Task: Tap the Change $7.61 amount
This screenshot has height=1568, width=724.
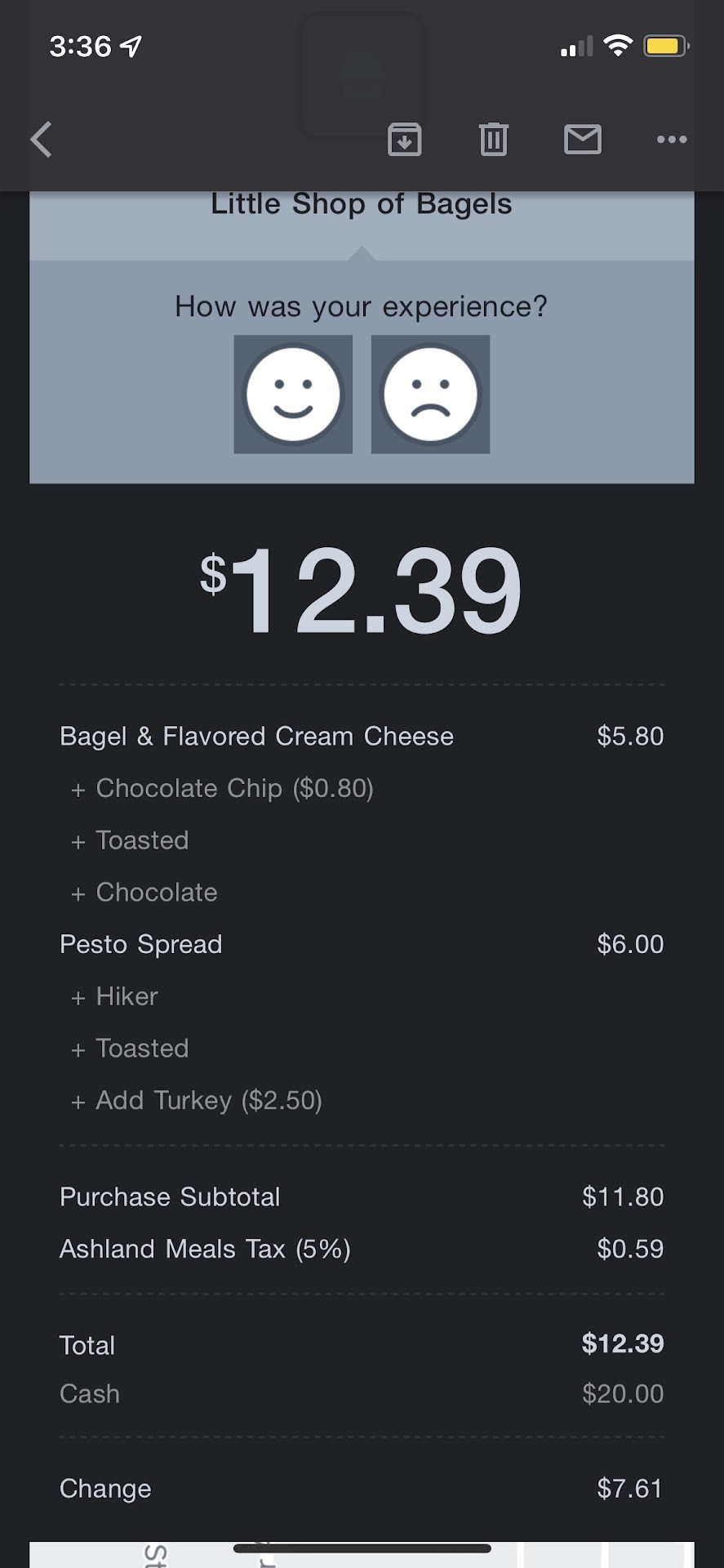Action: click(629, 1489)
